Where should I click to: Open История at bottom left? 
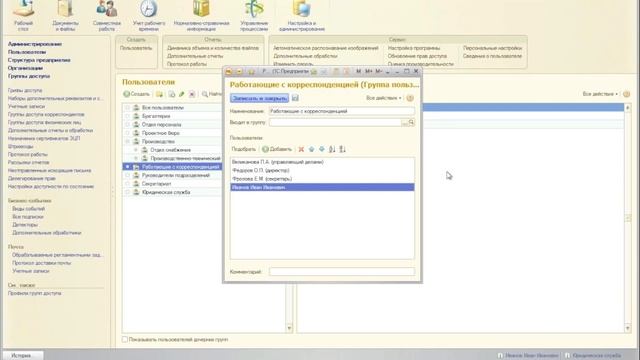(x=21, y=356)
